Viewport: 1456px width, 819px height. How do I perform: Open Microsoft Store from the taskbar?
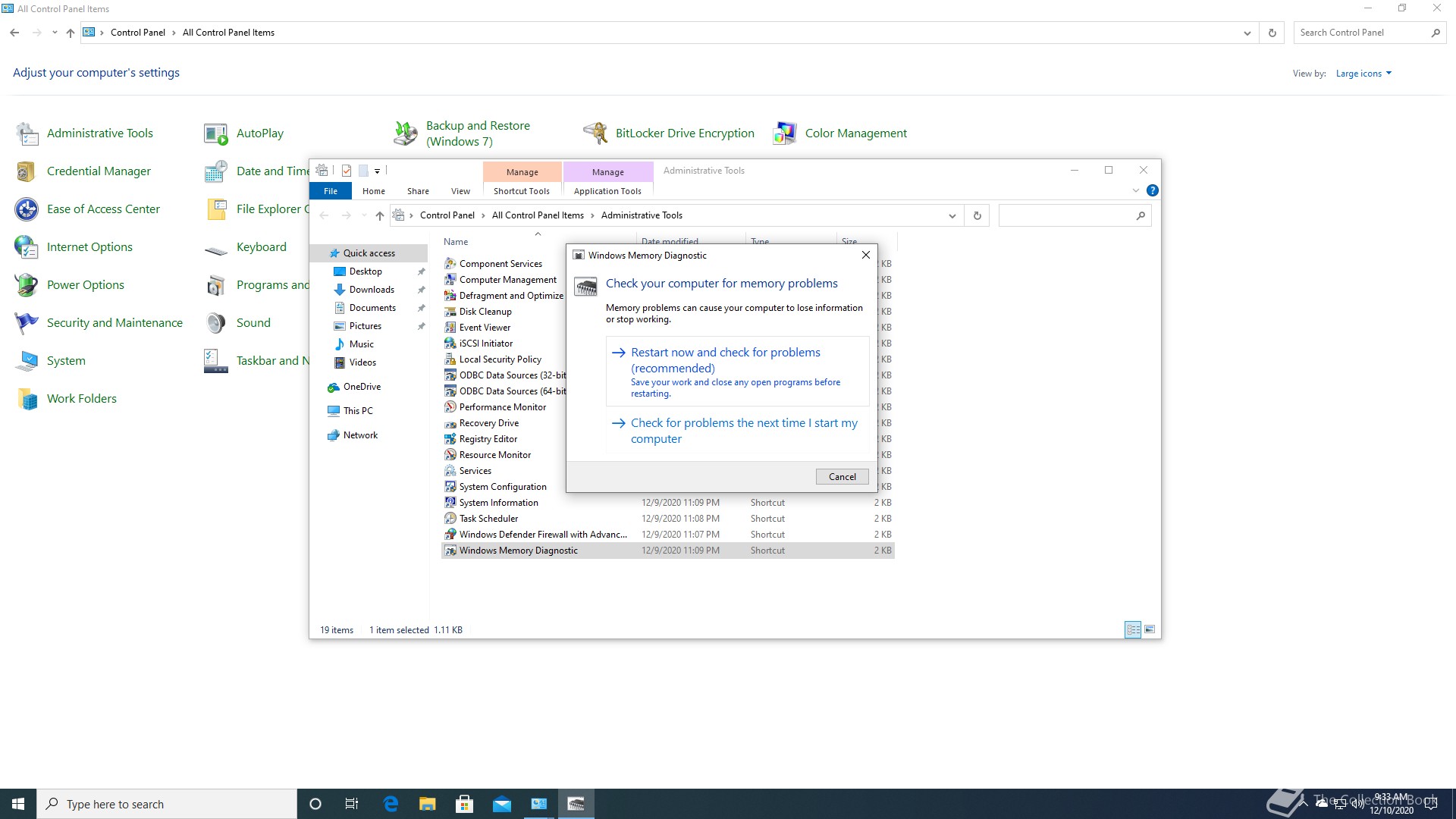464,804
